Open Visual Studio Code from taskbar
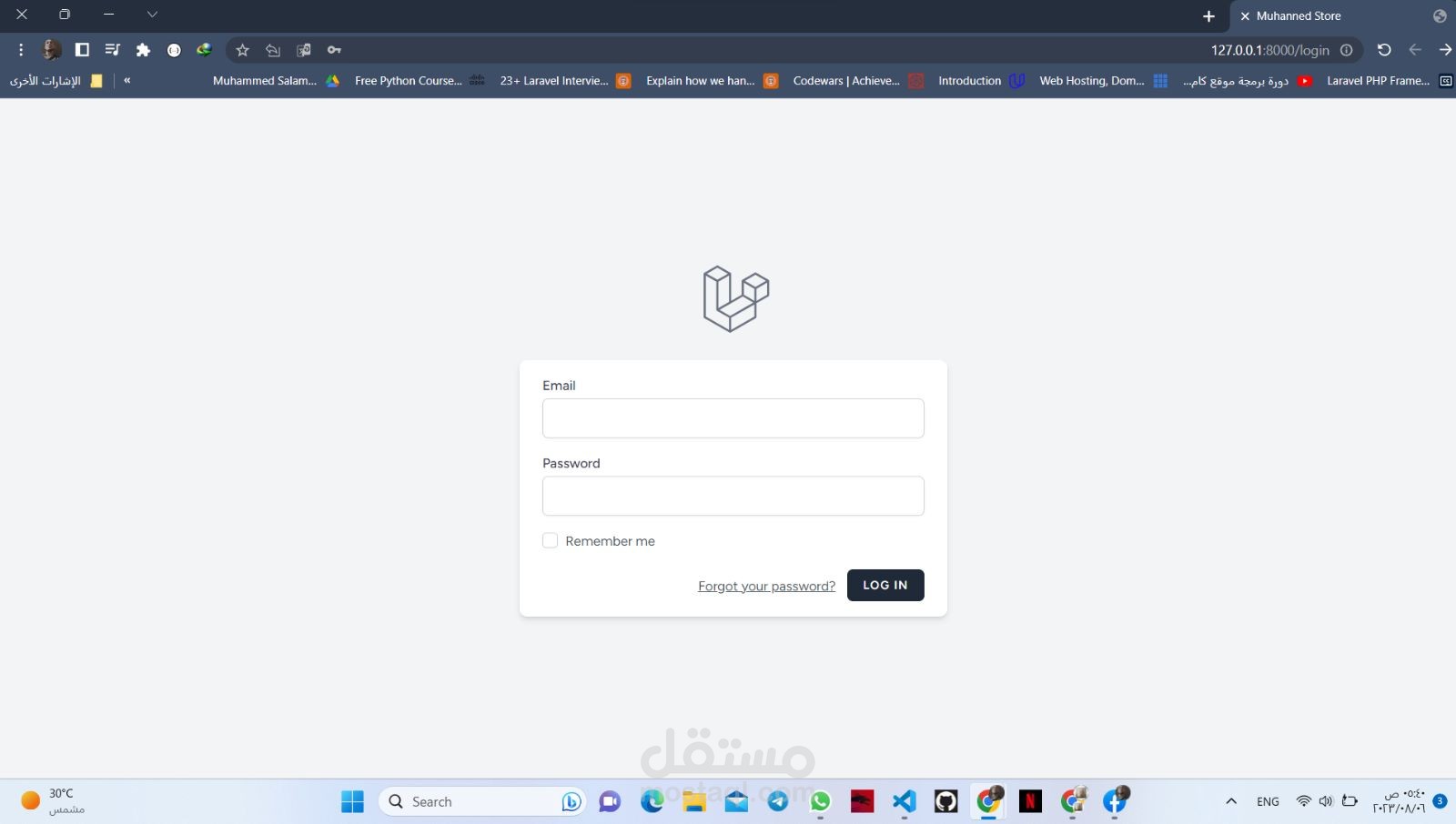Viewport: 1456px width, 824px height. tap(904, 801)
